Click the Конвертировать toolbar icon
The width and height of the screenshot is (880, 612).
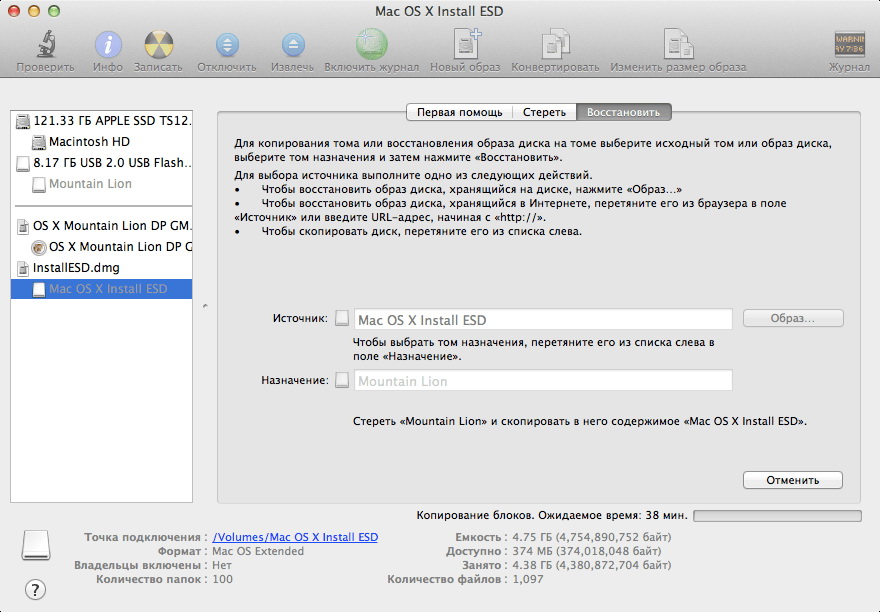(x=555, y=44)
